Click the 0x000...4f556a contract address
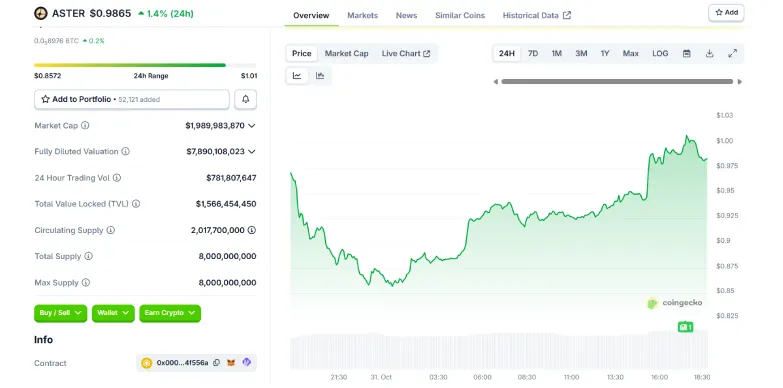Image resolution: width=783 pixels, height=388 pixels. pyautogui.click(x=182, y=363)
